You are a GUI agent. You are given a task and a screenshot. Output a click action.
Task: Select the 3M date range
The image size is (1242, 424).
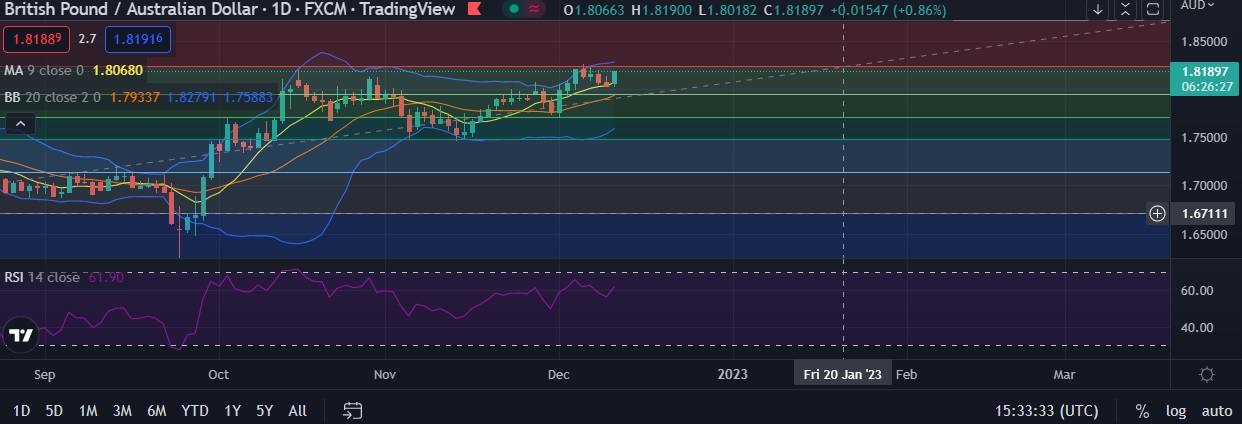pyautogui.click(x=122, y=411)
